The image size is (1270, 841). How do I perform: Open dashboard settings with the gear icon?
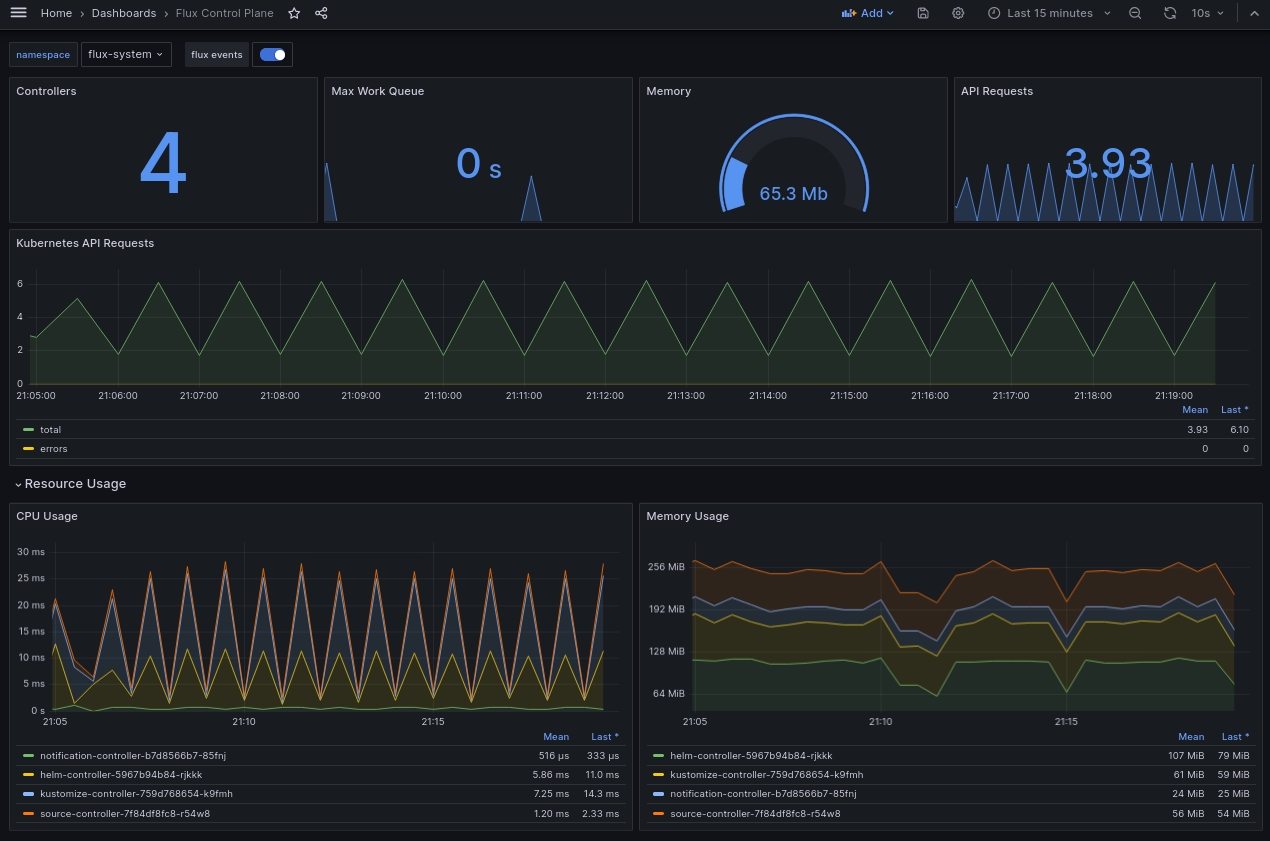(x=957, y=13)
